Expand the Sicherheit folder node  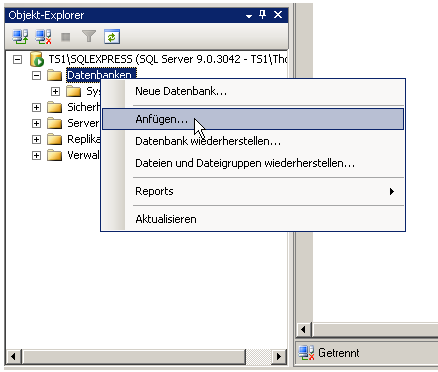pos(36,107)
